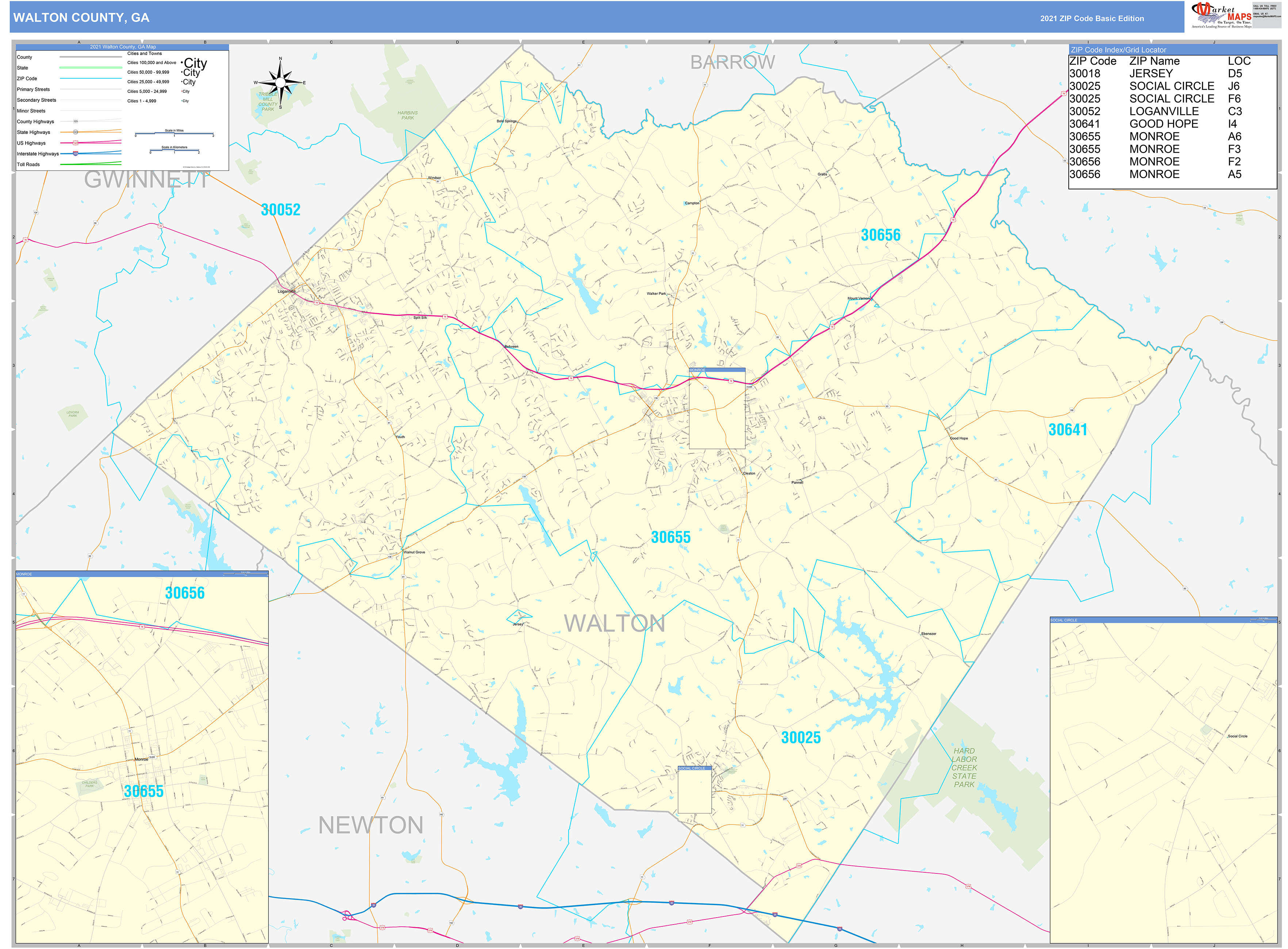
Task: Click LOC cell "A5" for Monroe
Action: pos(1234,174)
